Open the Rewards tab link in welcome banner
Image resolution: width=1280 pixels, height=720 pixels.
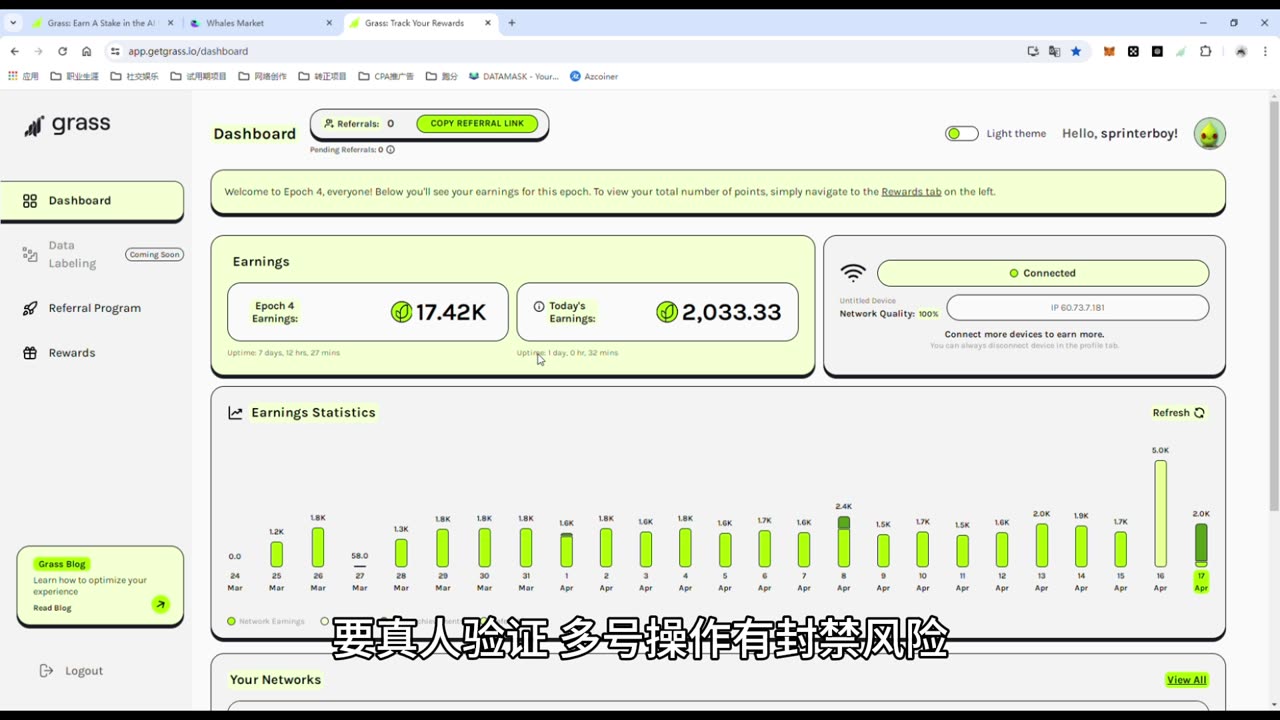[x=911, y=192]
